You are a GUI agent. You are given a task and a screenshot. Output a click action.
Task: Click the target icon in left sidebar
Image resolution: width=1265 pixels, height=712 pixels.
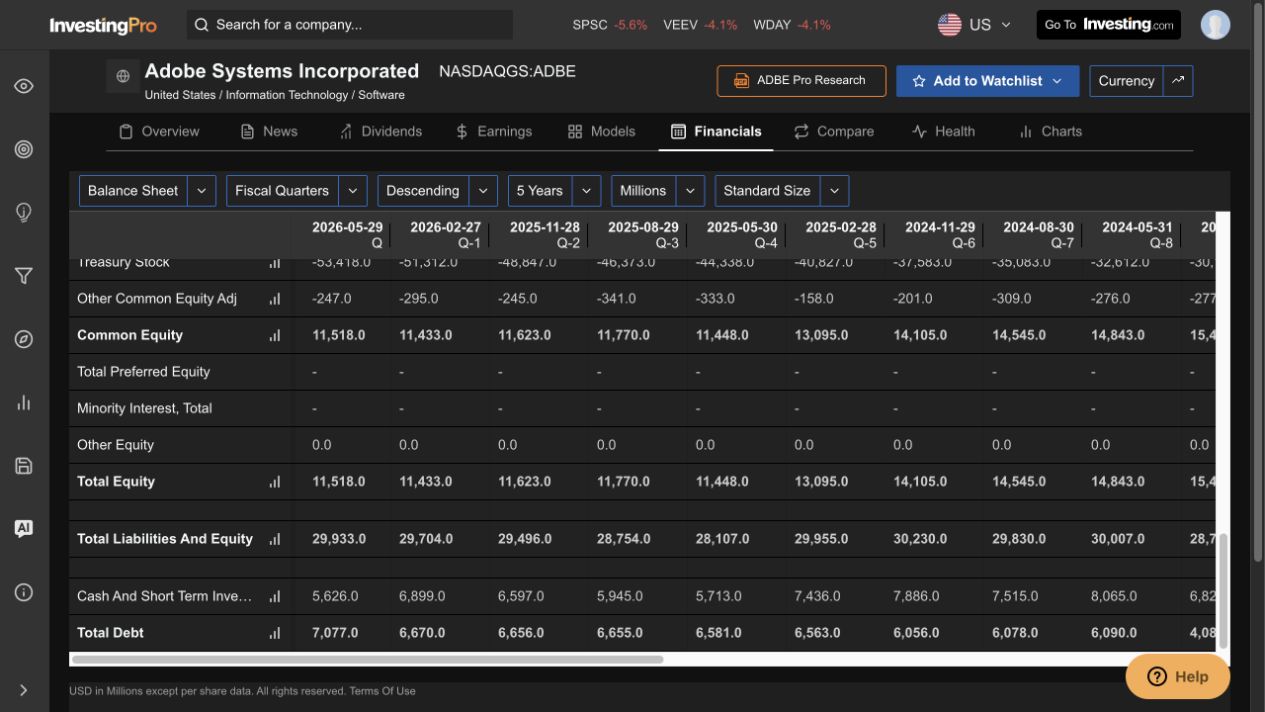pos(24,149)
